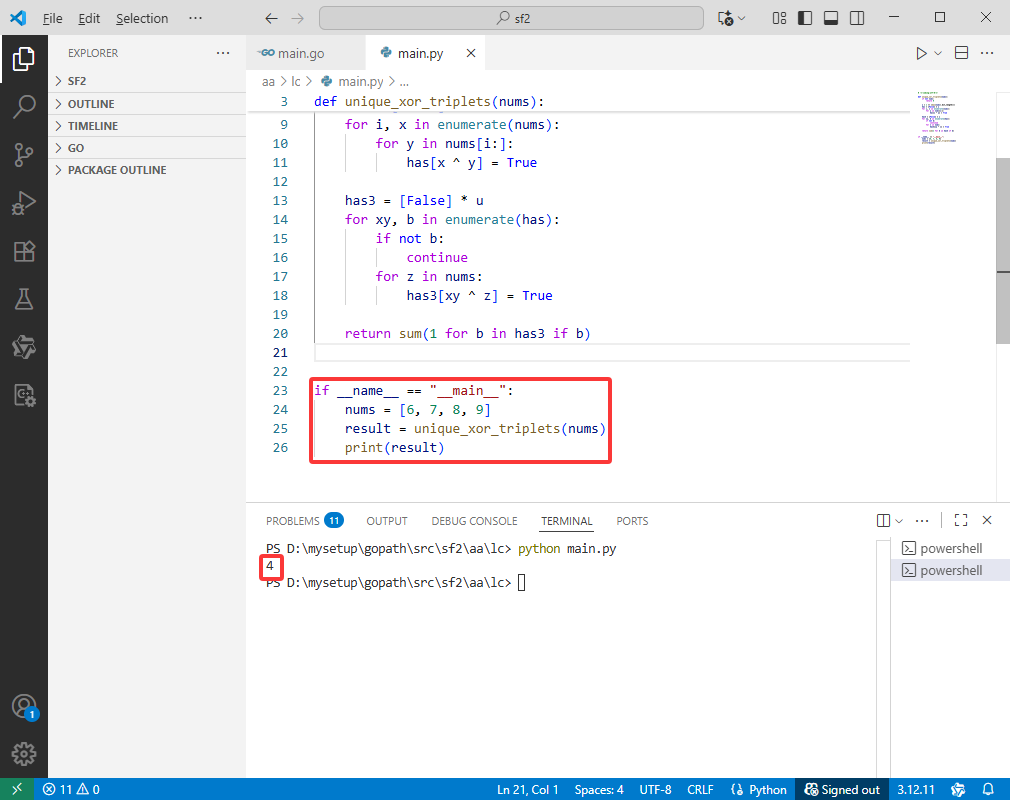
Task: Switch to the PORTS panel tab
Action: pos(632,520)
